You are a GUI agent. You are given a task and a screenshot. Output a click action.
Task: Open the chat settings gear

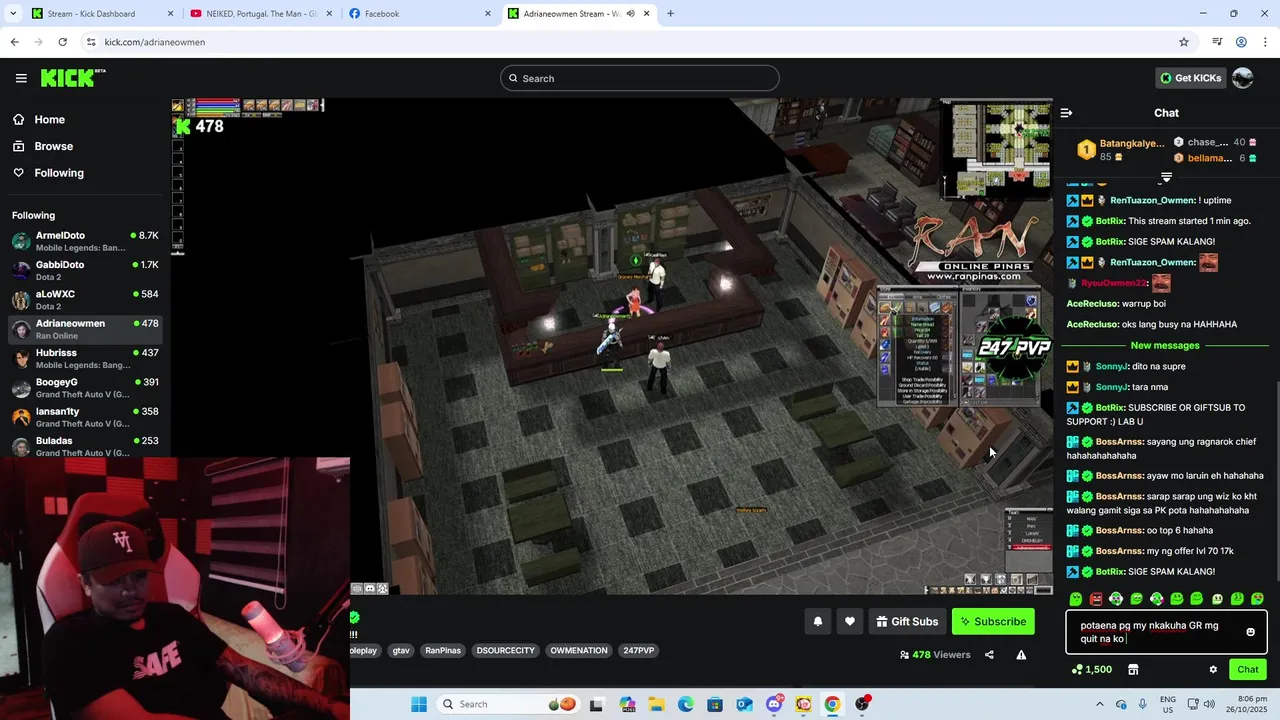[x=1213, y=670]
